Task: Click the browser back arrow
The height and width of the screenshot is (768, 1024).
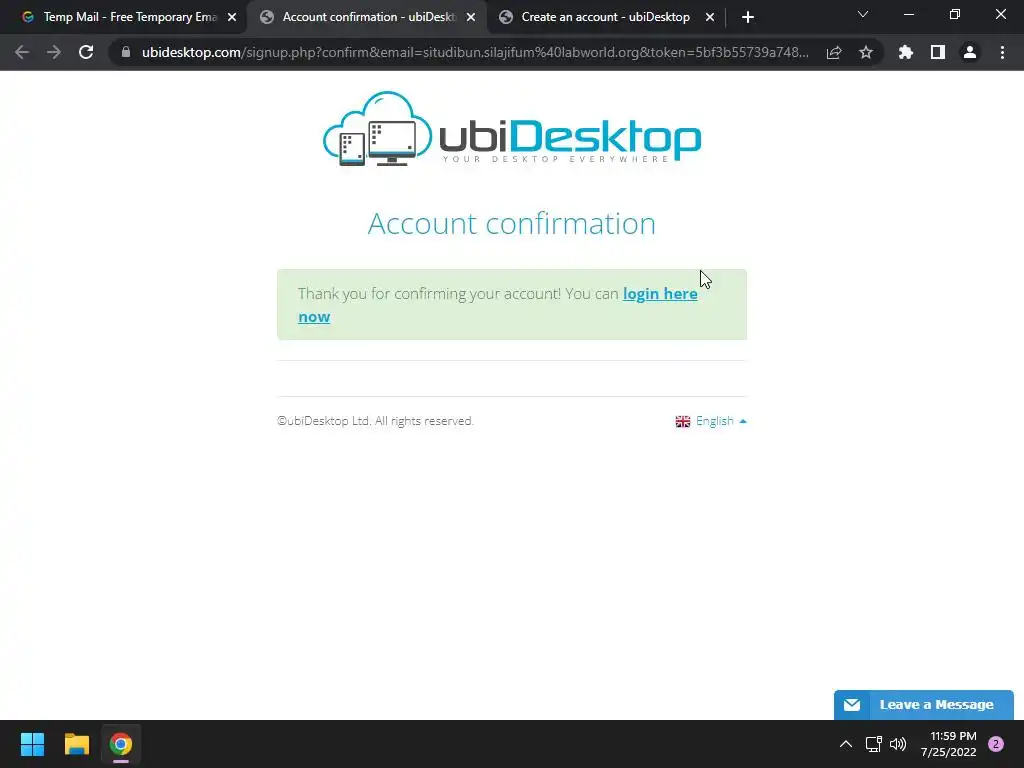Action: (x=22, y=52)
